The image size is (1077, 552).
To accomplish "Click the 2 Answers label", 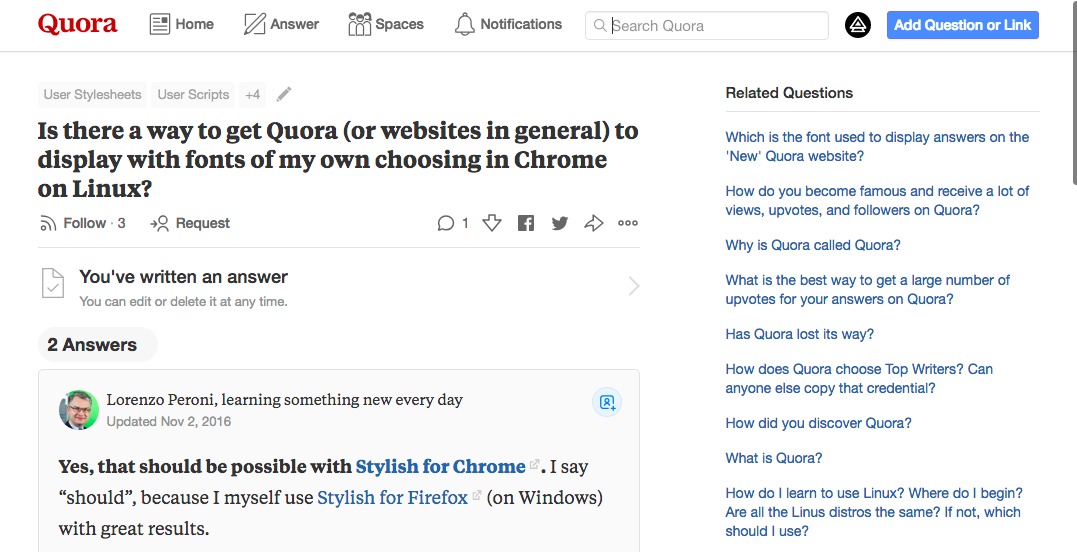I will [x=92, y=345].
